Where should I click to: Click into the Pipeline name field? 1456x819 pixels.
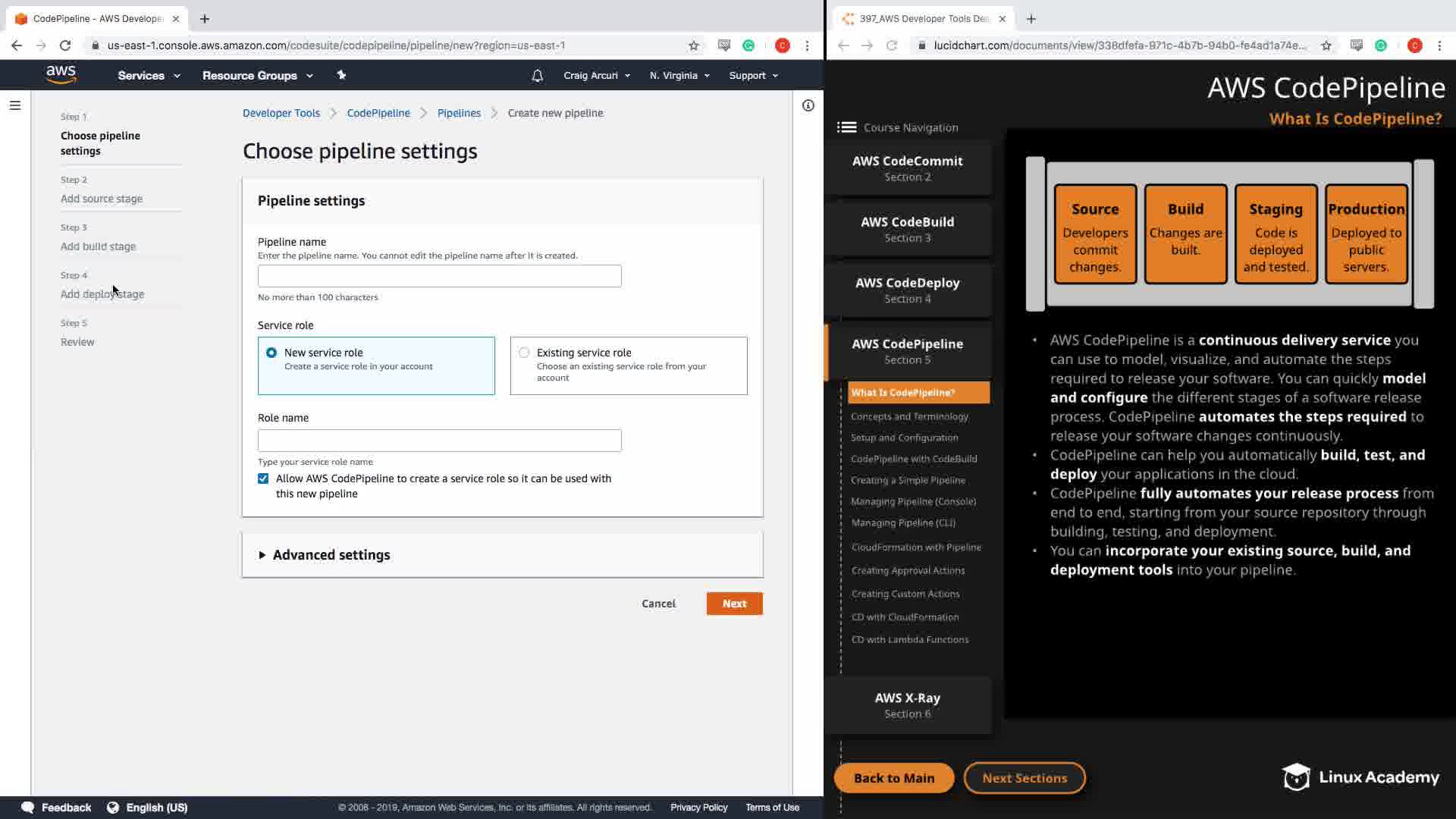[439, 276]
